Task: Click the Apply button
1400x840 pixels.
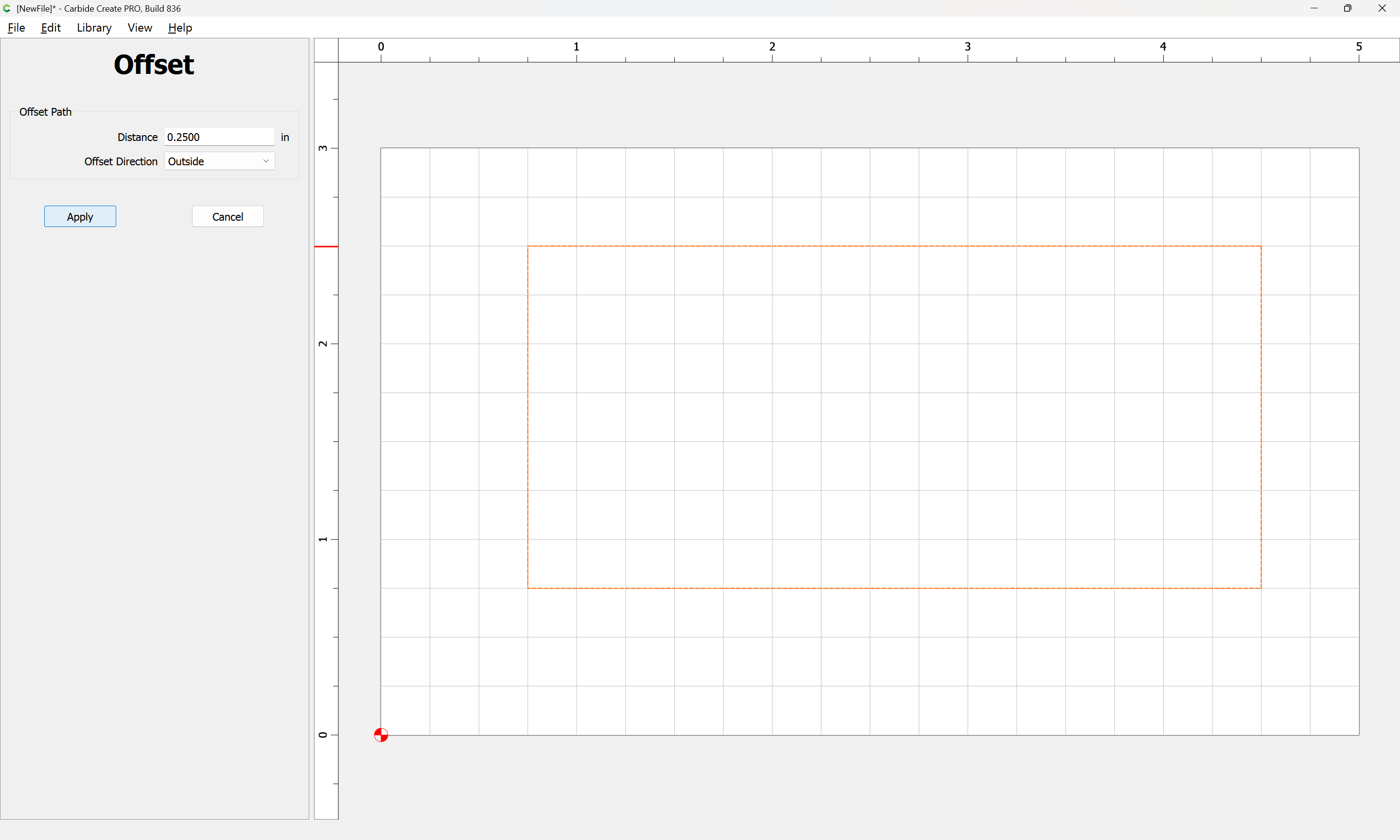Action: tap(80, 216)
